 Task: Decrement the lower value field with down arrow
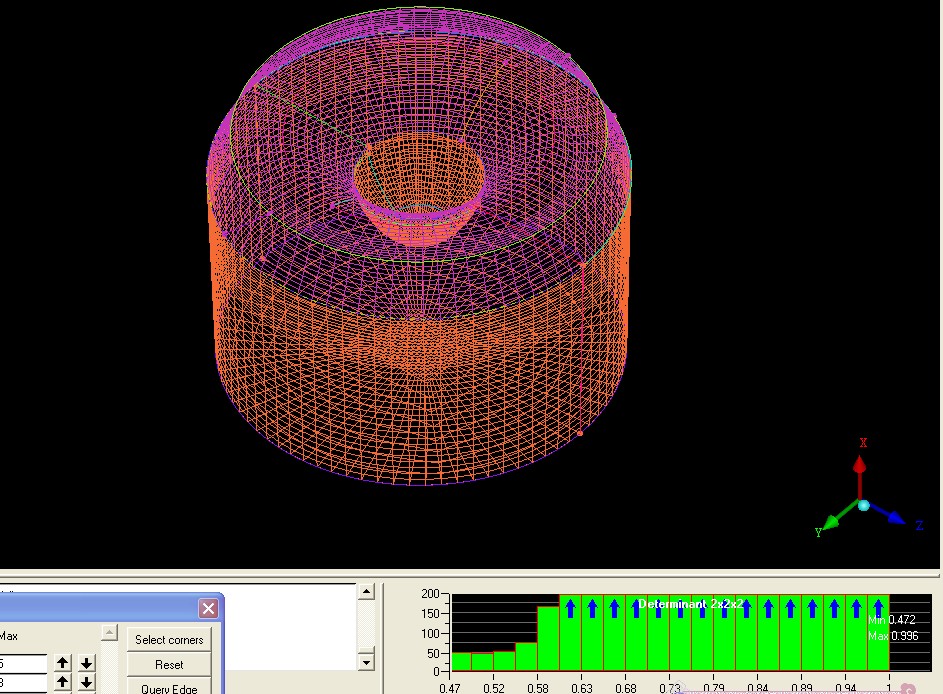87,683
